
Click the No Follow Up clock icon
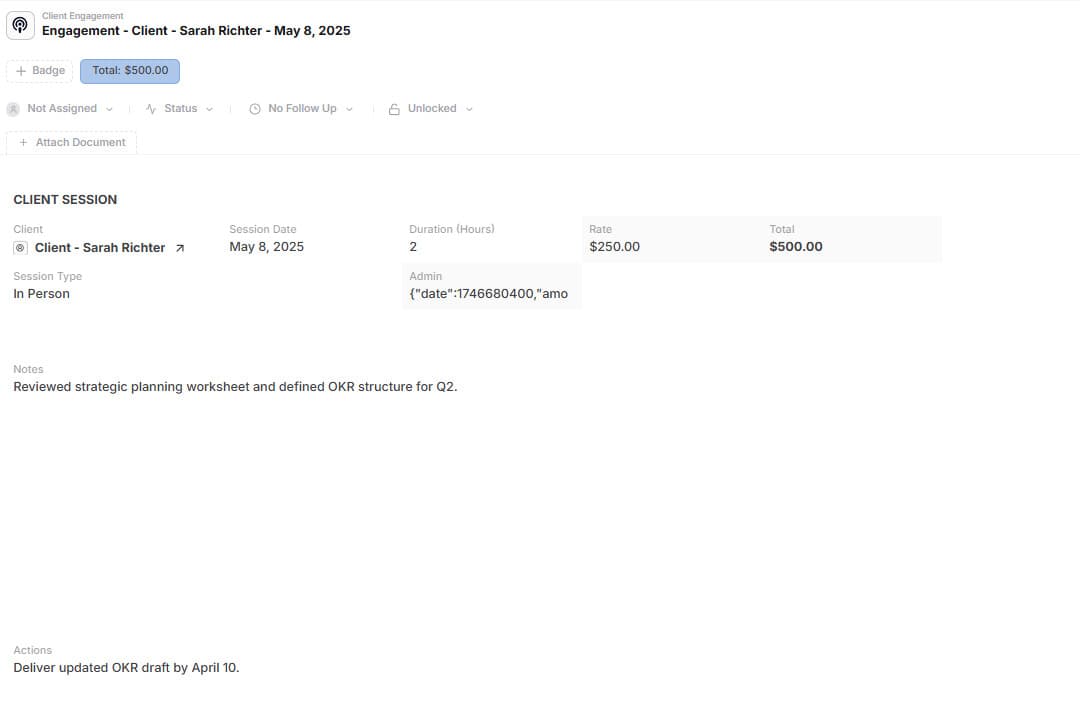coord(255,109)
